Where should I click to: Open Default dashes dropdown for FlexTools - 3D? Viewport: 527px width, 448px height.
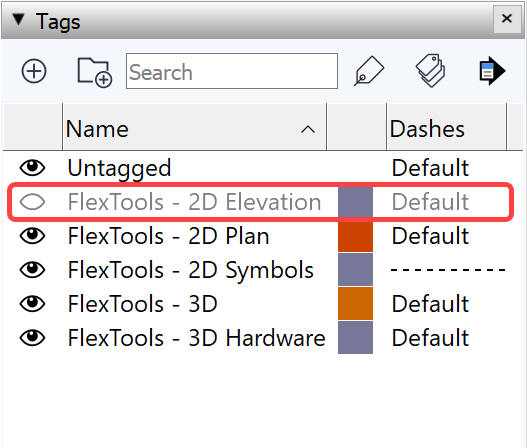point(430,303)
